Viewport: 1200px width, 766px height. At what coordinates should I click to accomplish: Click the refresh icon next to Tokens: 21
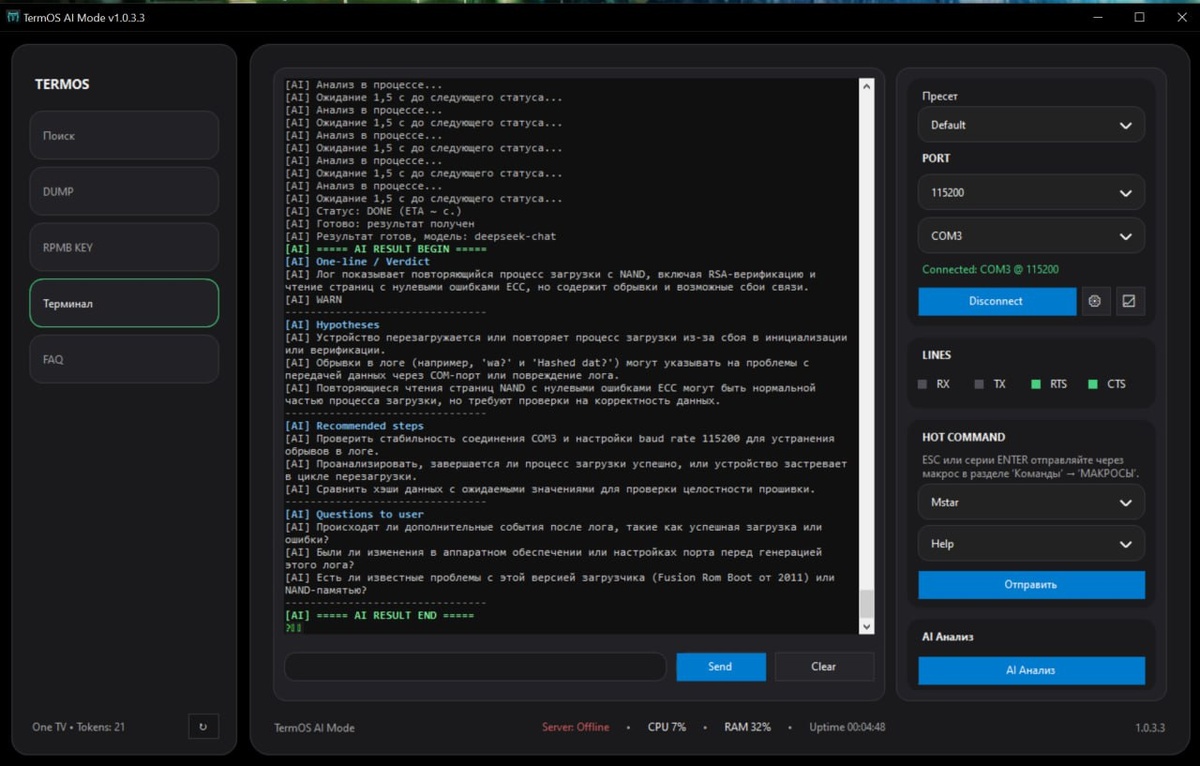[203, 727]
